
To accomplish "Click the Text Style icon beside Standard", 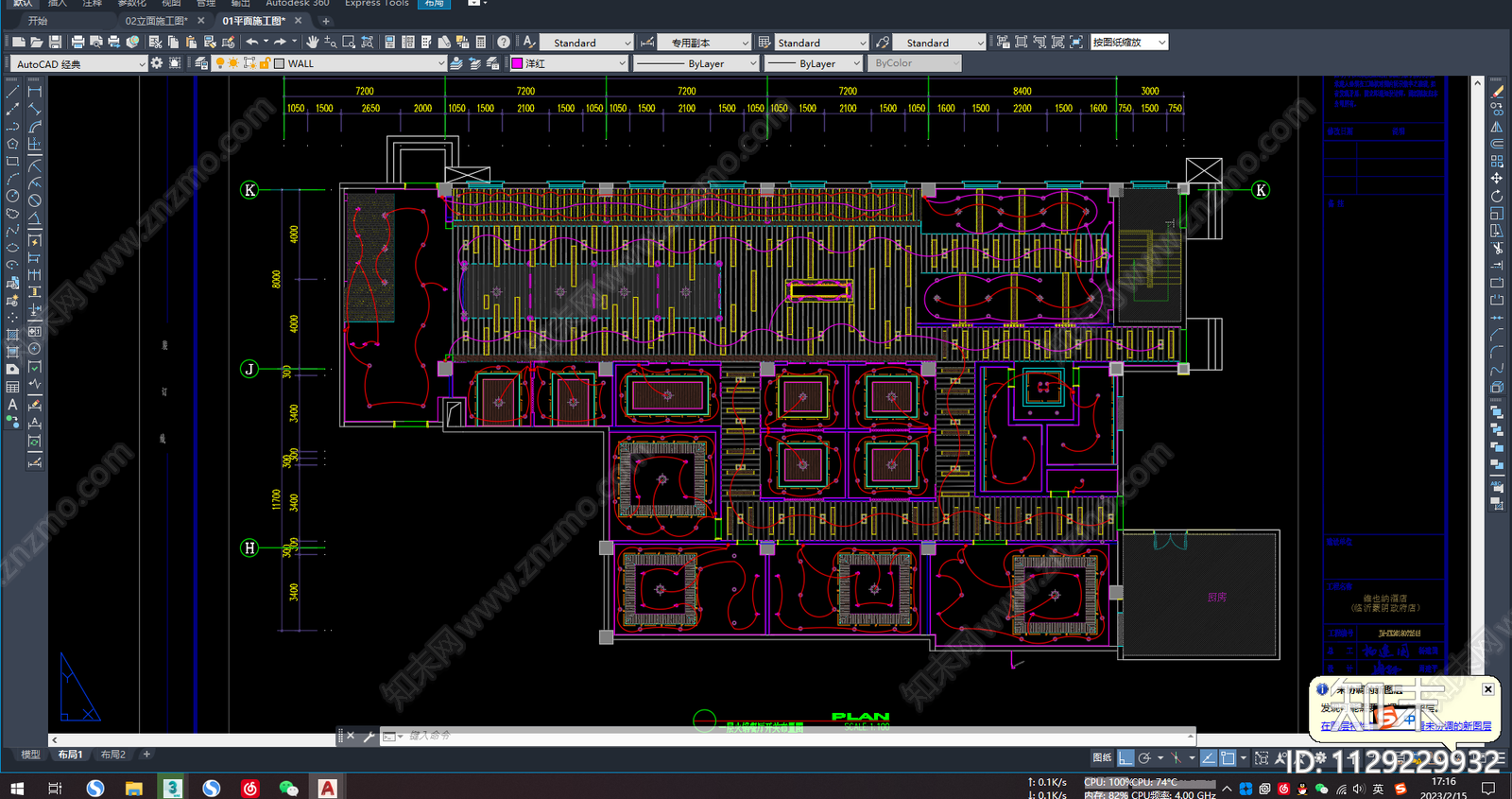I will coord(529,42).
